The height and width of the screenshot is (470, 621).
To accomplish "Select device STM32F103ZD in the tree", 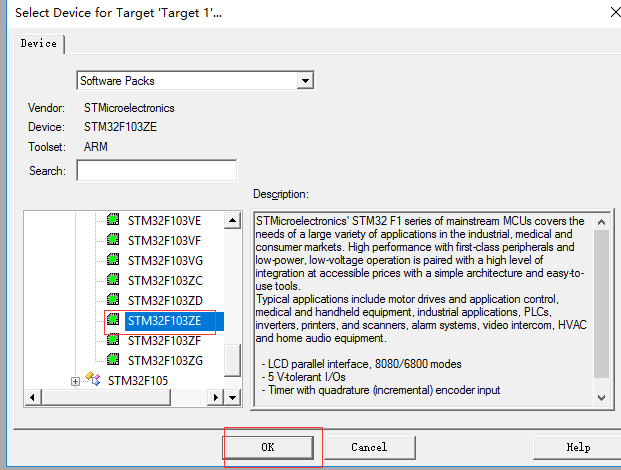I will tap(165, 301).
